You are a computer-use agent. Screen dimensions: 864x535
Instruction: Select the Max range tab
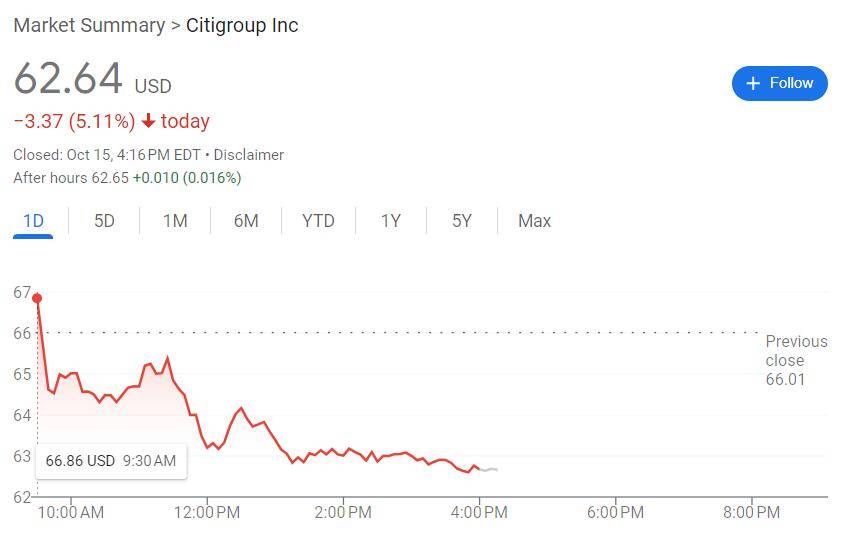[x=534, y=221]
